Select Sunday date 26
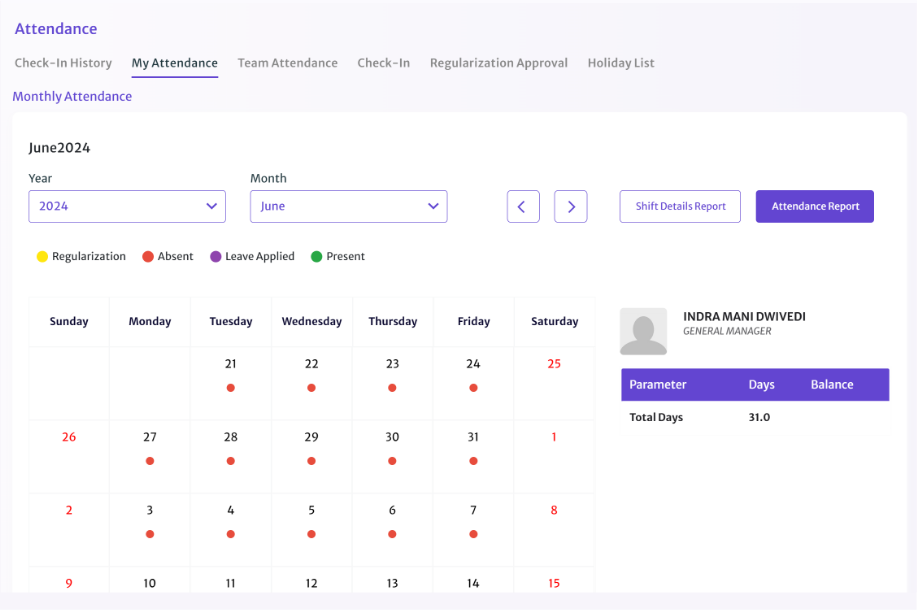The height and width of the screenshot is (610, 917). [69, 437]
